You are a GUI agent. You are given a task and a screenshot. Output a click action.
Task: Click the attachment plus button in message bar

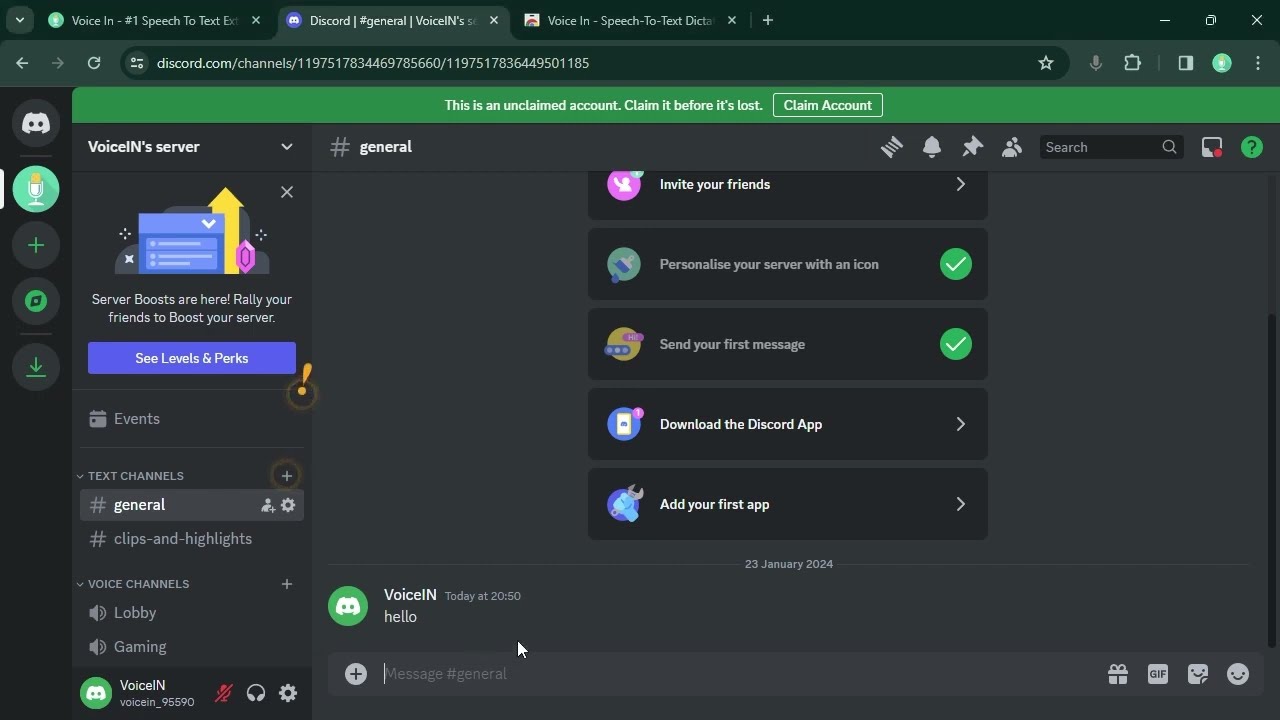356,674
